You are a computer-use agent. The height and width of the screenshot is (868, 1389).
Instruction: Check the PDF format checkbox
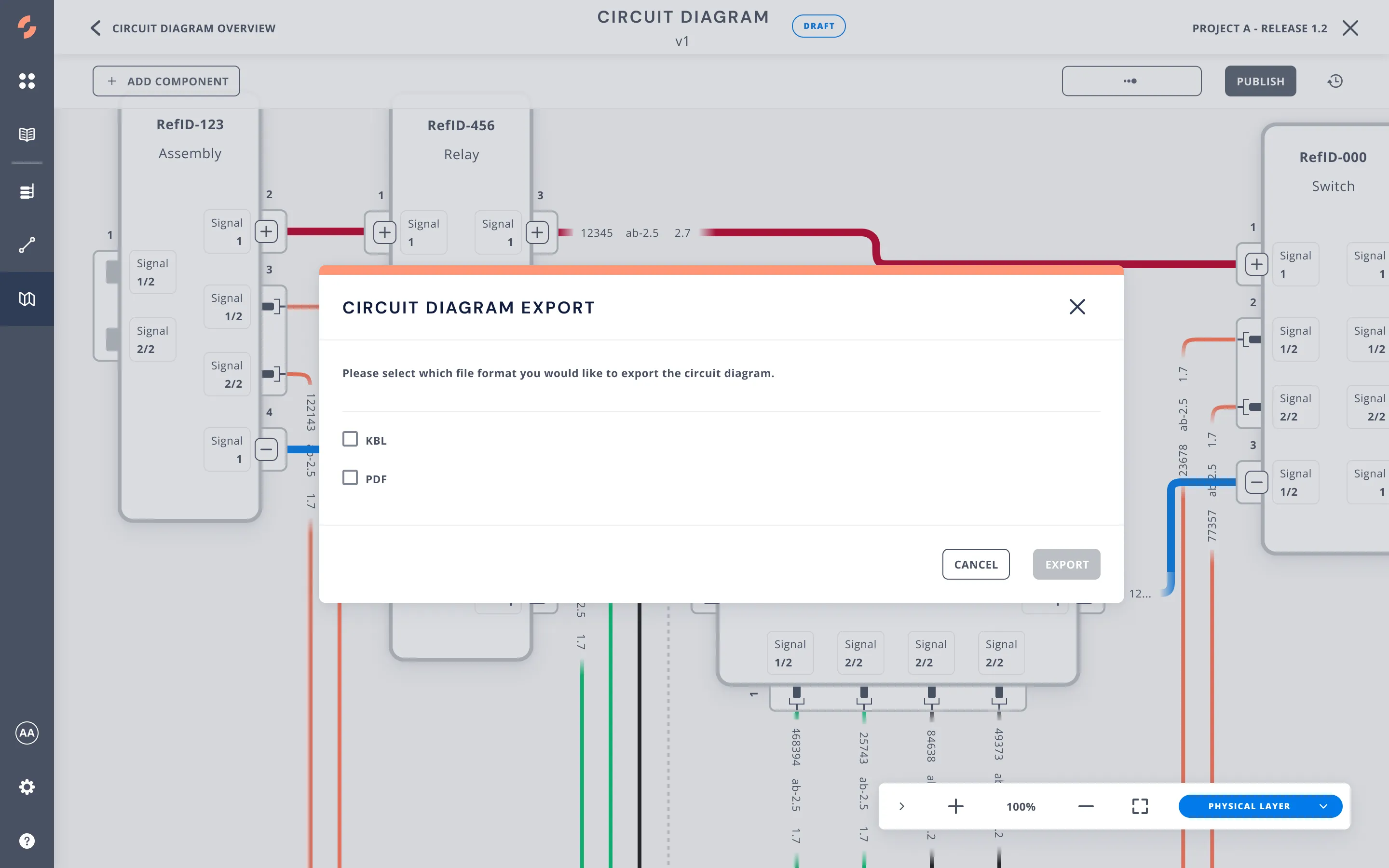[350, 477]
